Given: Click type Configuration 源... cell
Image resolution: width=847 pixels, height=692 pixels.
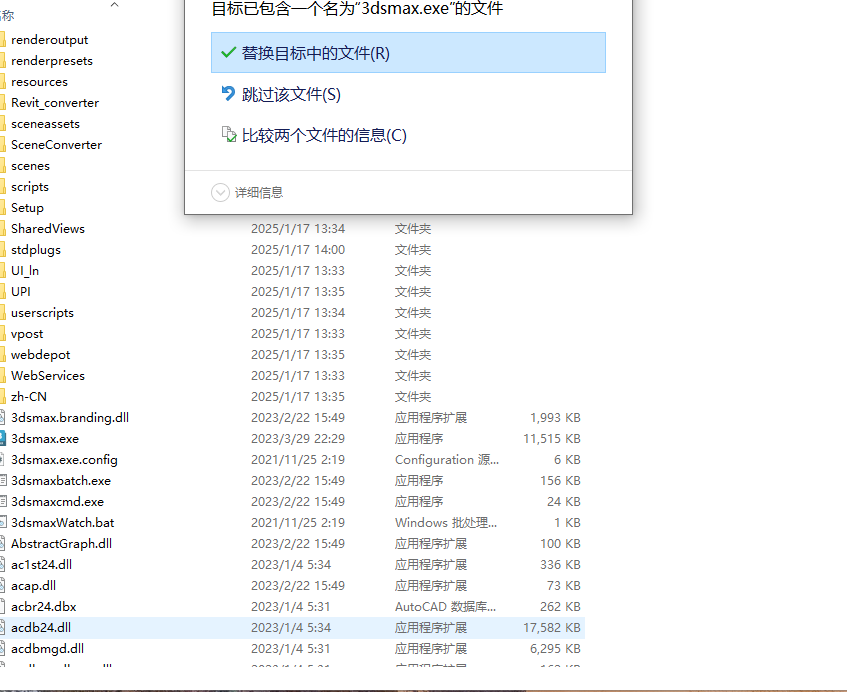Looking at the screenshot, I should [447, 460].
